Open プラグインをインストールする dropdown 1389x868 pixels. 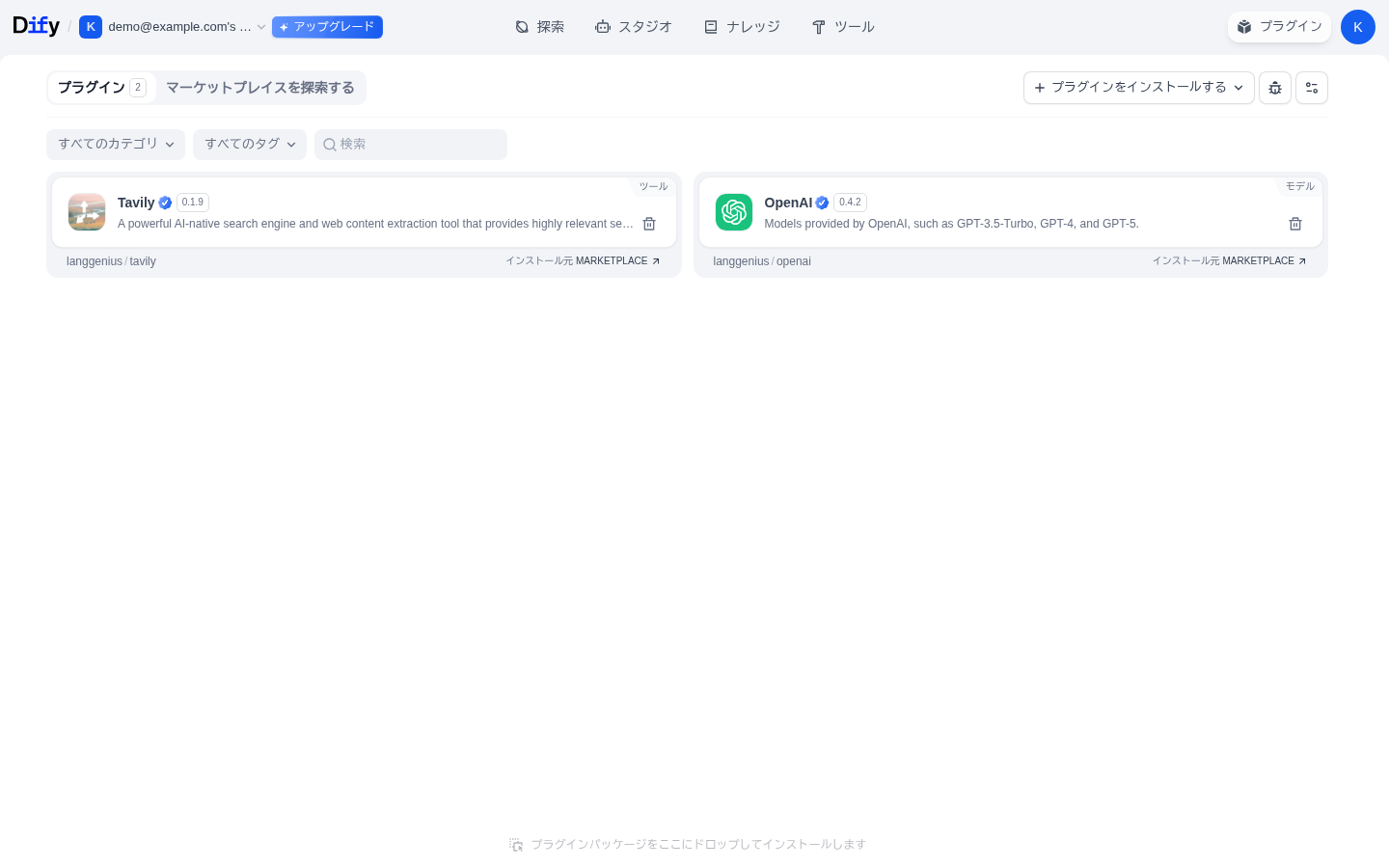[1138, 88]
